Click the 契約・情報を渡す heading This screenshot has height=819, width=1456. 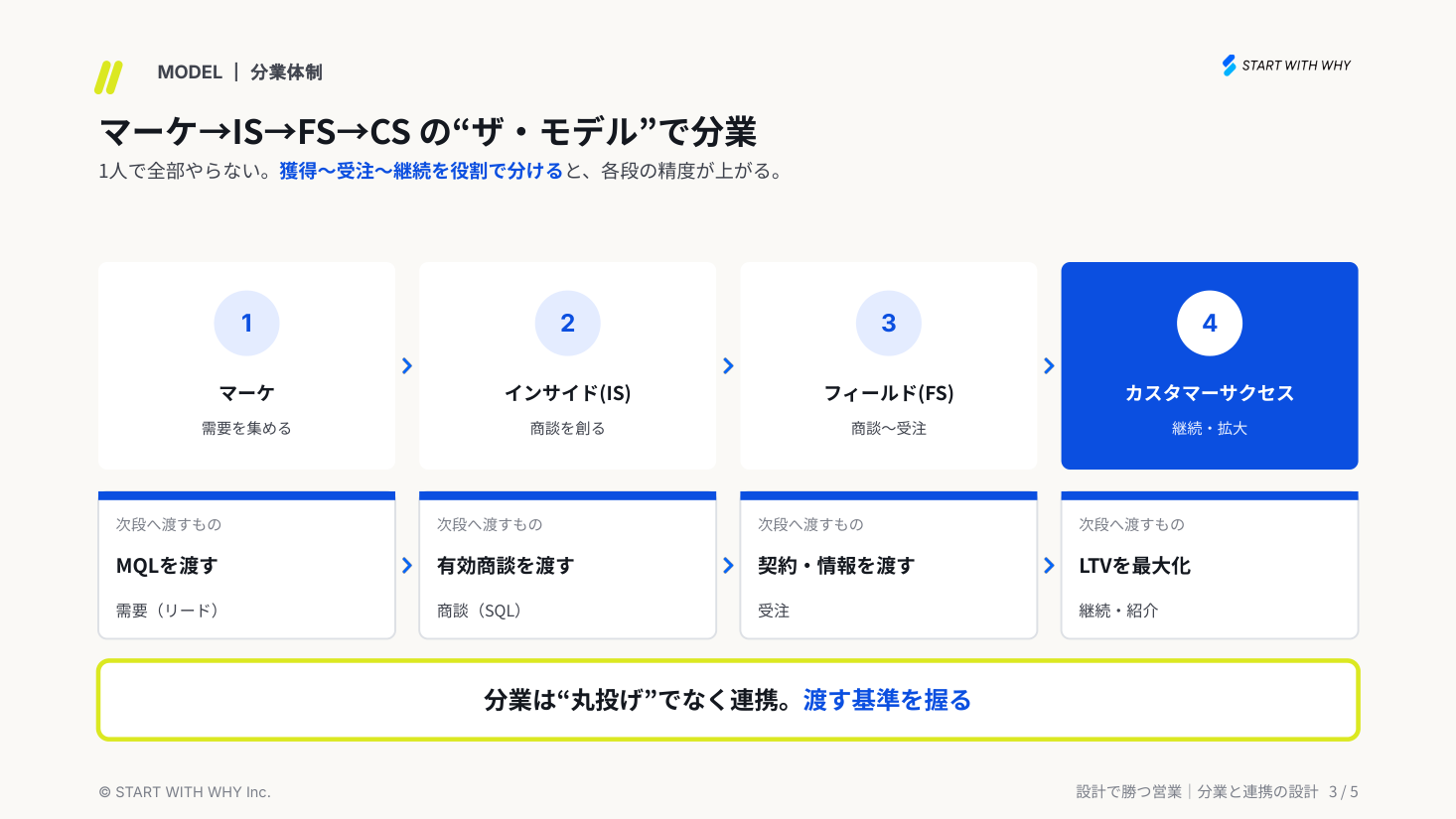click(x=836, y=566)
